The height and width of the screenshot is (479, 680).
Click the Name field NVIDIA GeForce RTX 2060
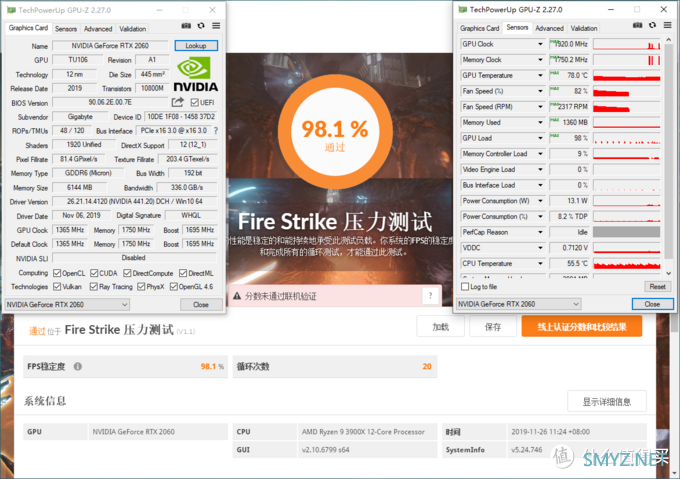pos(110,46)
